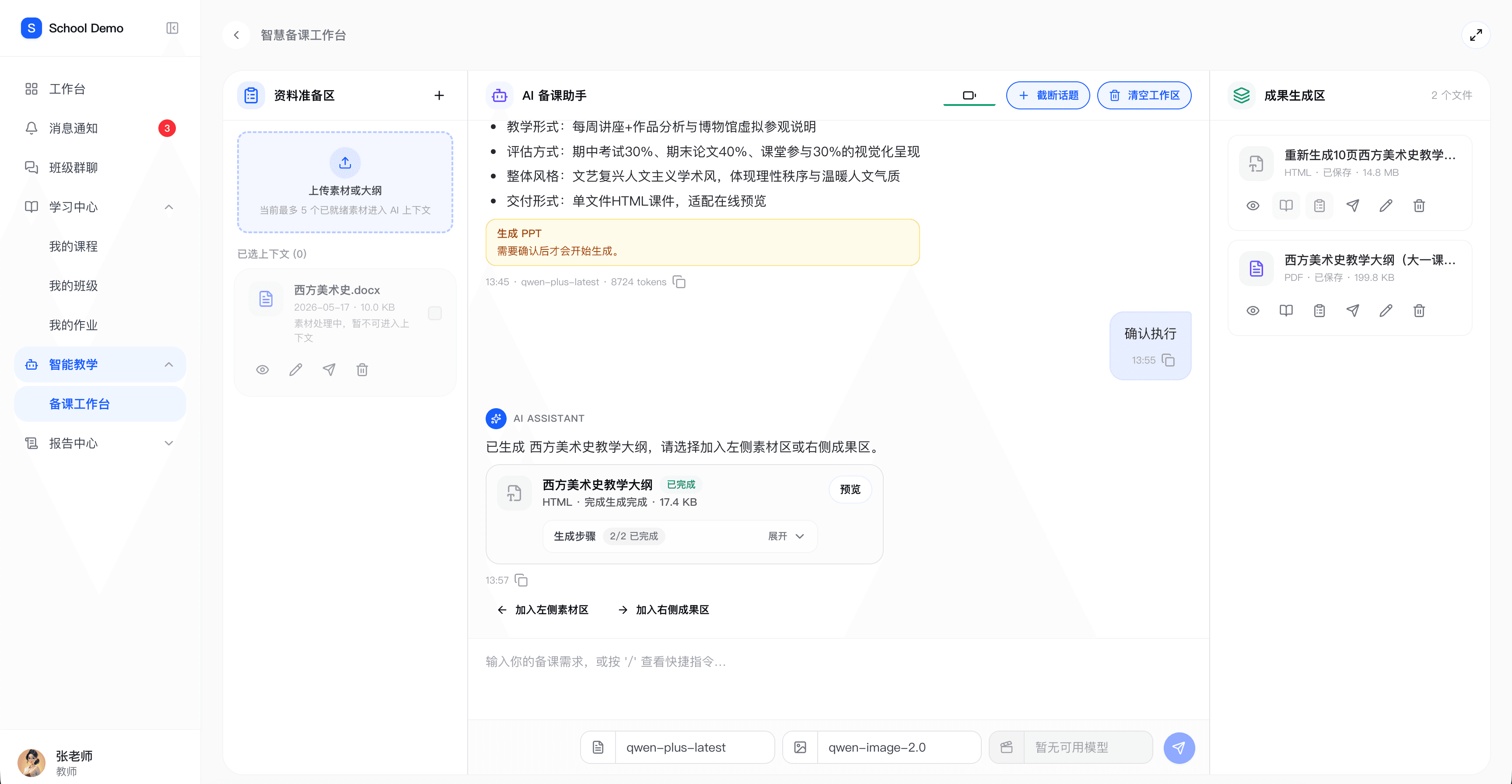Go to 我的课程
This screenshot has width=1512, height=784.
100,246
